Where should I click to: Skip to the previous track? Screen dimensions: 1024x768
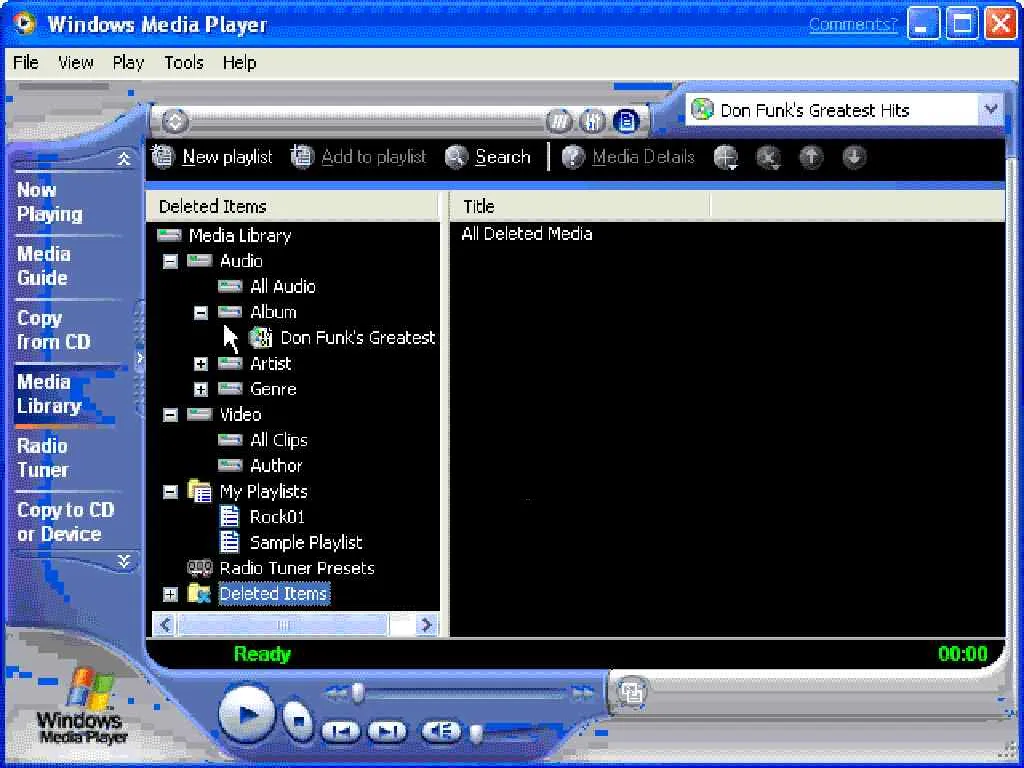point(341,731)
